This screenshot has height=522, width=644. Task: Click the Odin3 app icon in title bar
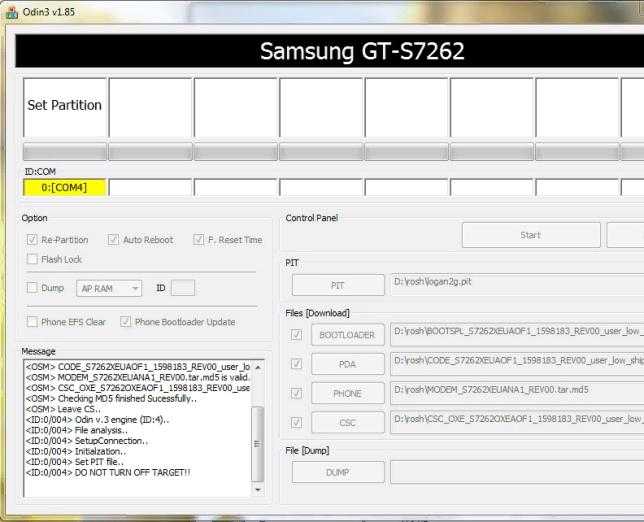click(x=12, y=12)
